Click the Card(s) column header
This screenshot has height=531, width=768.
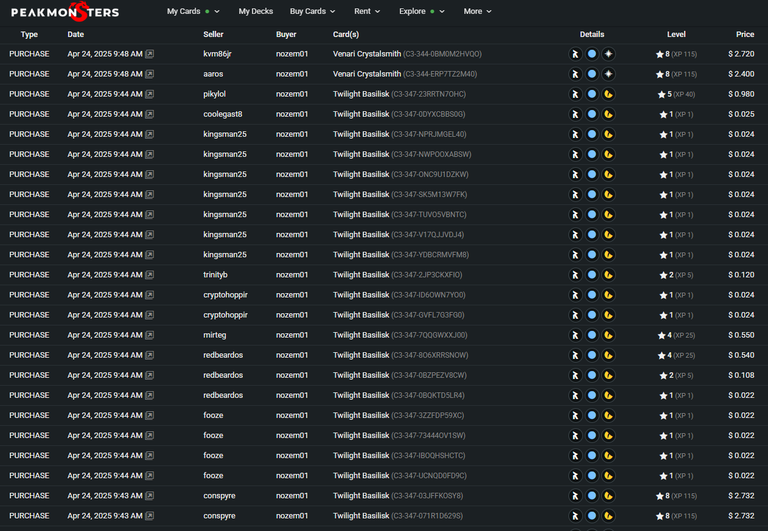346,34
